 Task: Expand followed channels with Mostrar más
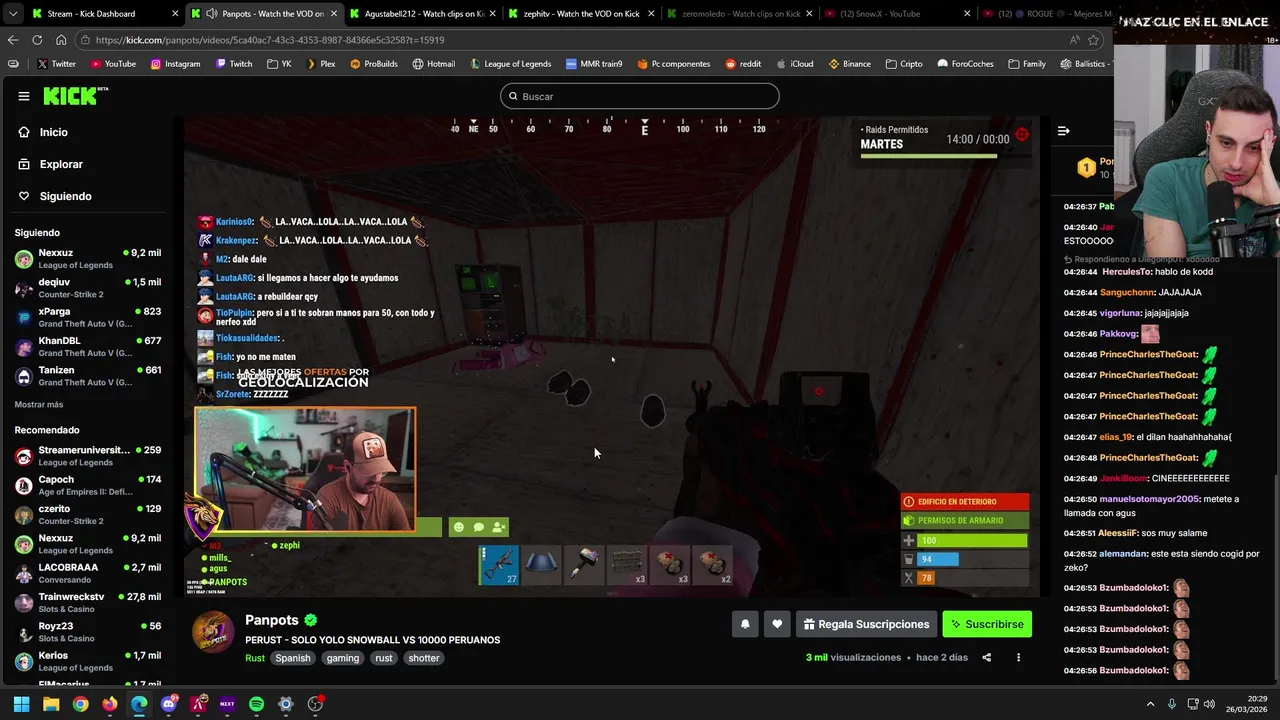39,404
